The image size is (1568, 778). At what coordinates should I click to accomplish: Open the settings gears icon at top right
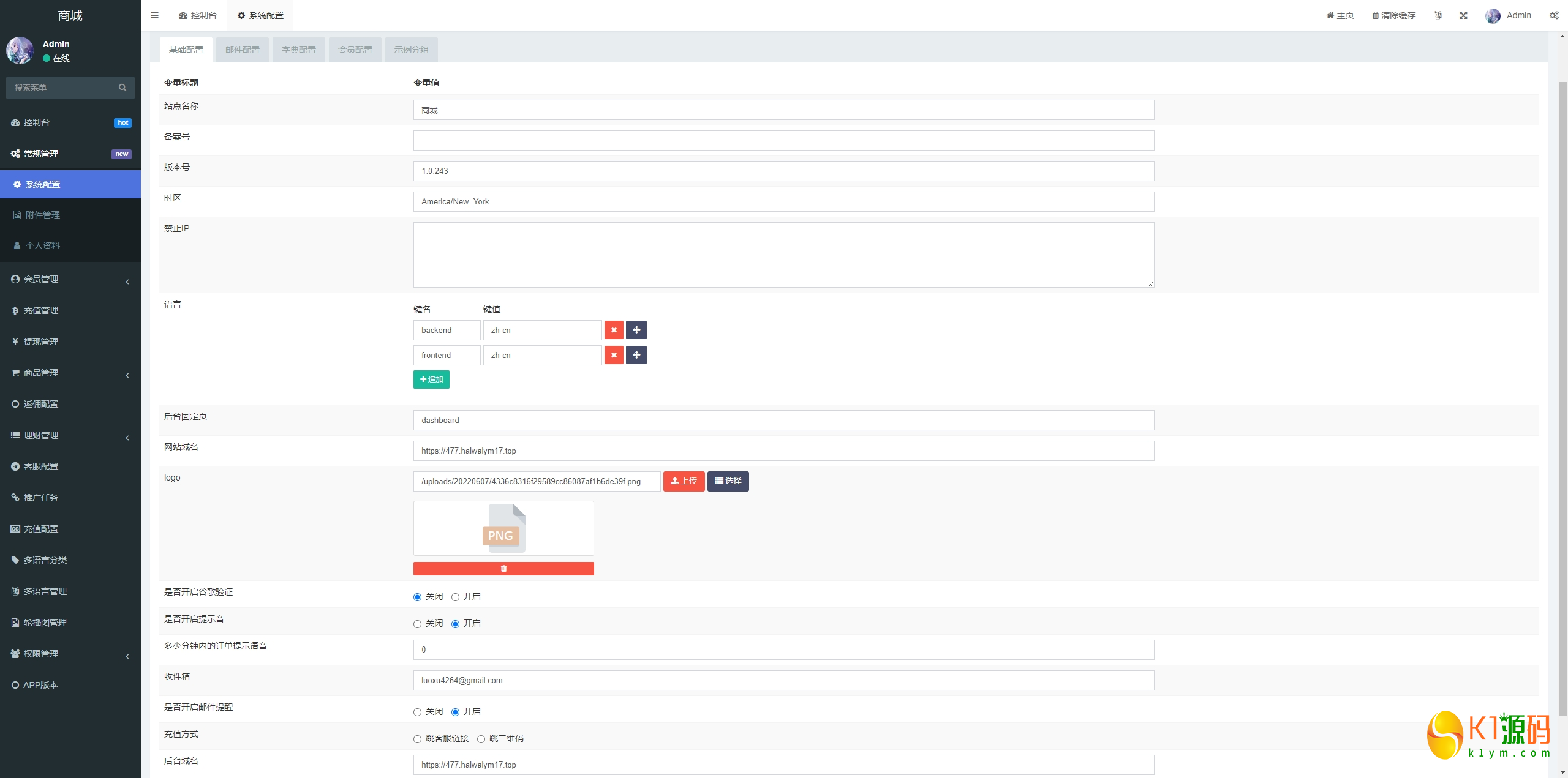point(1554,15)
